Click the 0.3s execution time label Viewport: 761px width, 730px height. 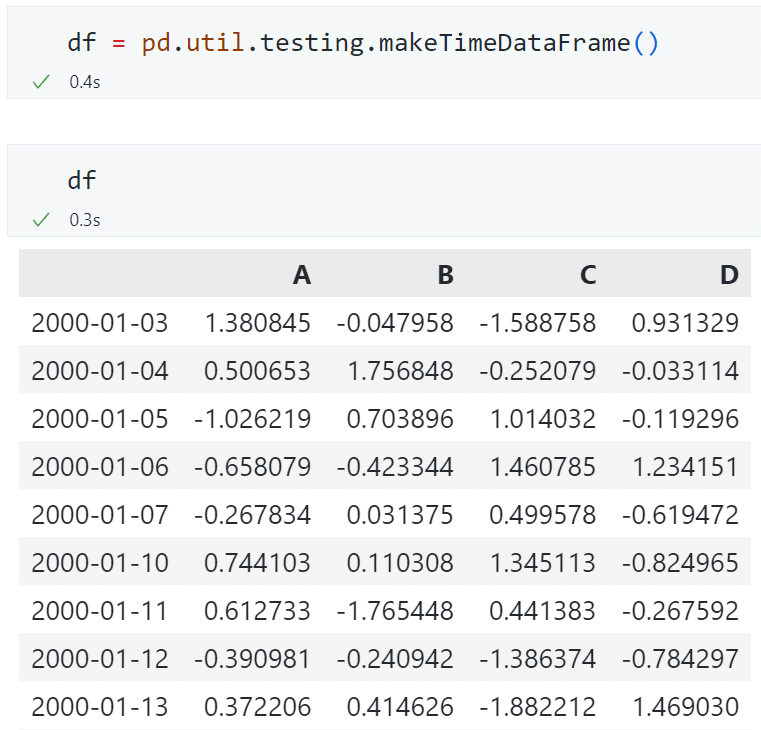[84, 220]
